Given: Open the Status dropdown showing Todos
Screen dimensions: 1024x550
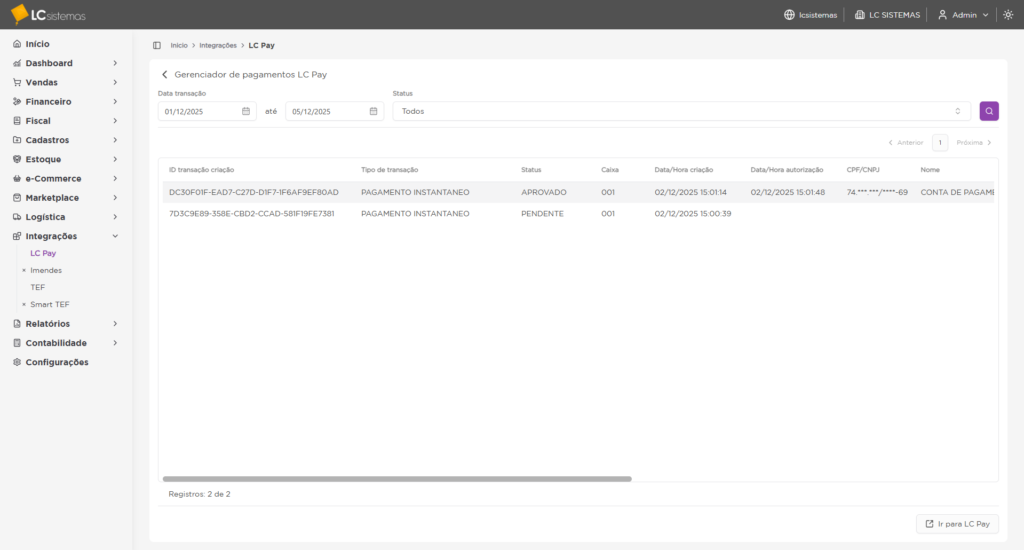Looking at the screenshot, I should [x=680, y=111].
